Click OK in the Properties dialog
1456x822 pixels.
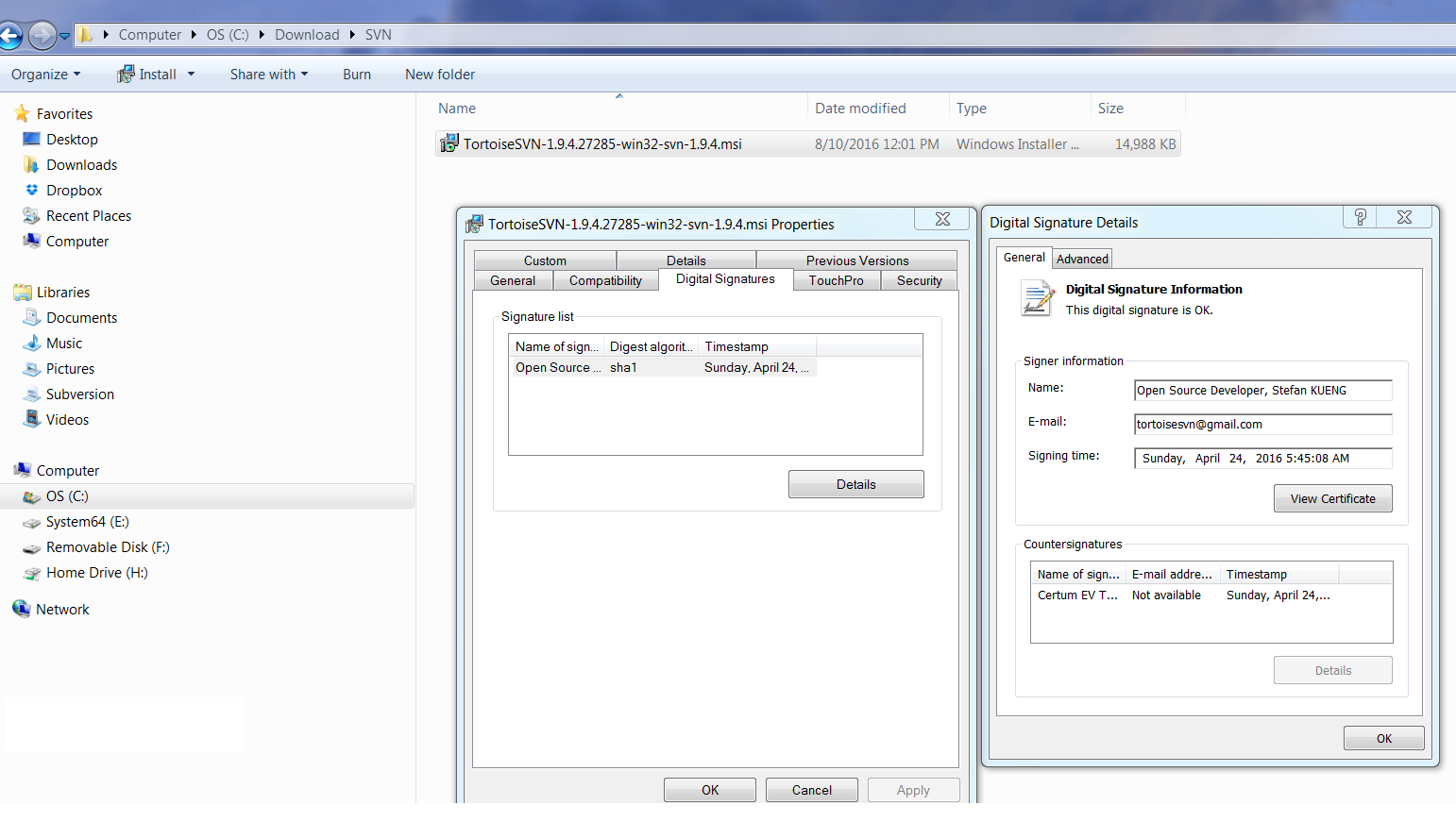coord(710,790)
